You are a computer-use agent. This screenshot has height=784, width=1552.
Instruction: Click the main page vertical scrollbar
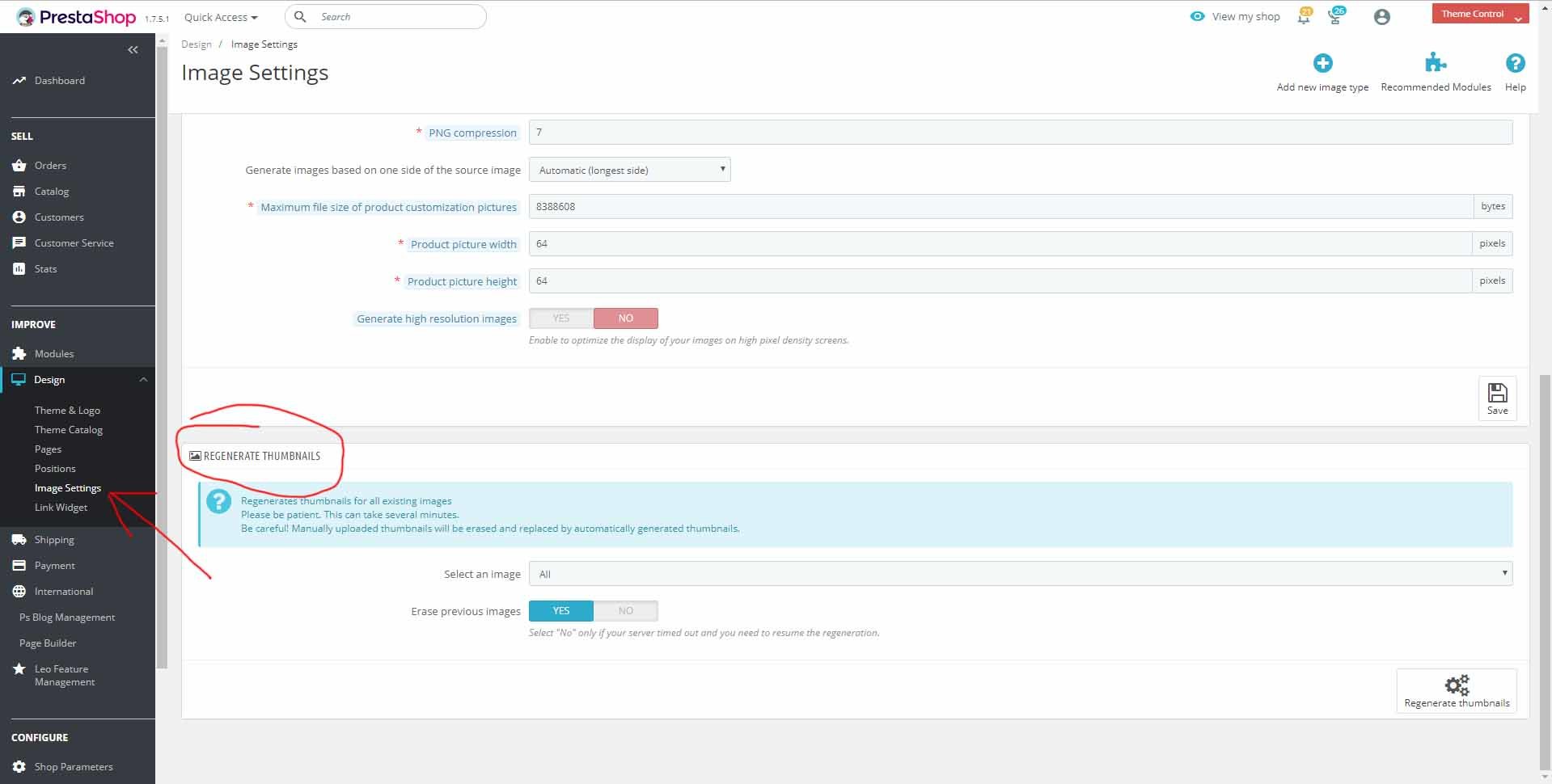(1545, 574)
